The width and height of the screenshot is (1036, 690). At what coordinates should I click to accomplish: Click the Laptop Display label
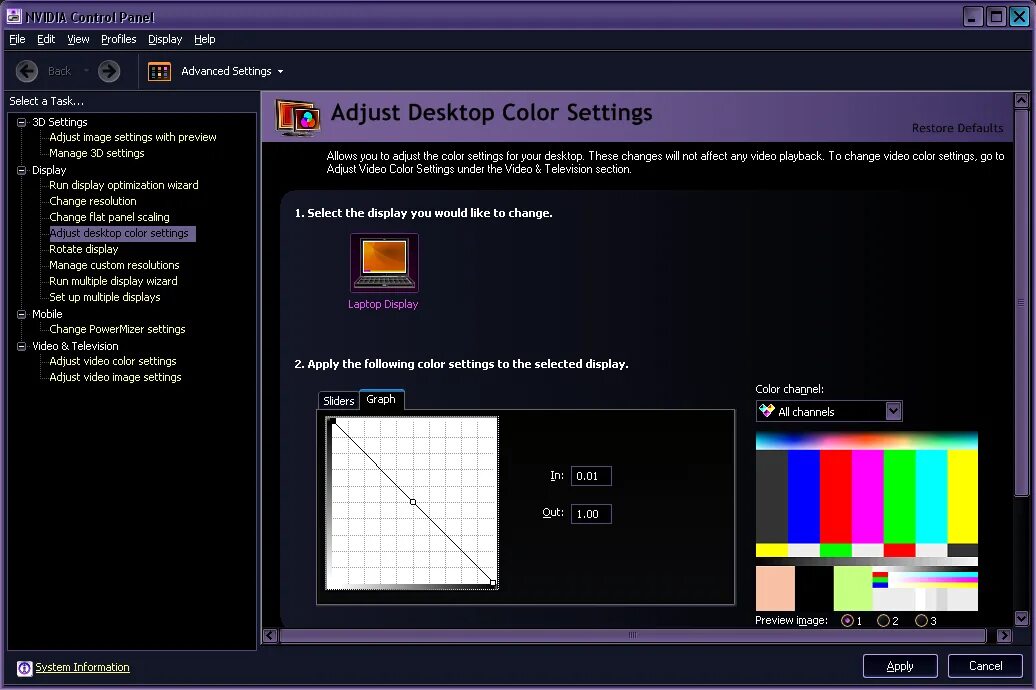[x=383, y=305]
